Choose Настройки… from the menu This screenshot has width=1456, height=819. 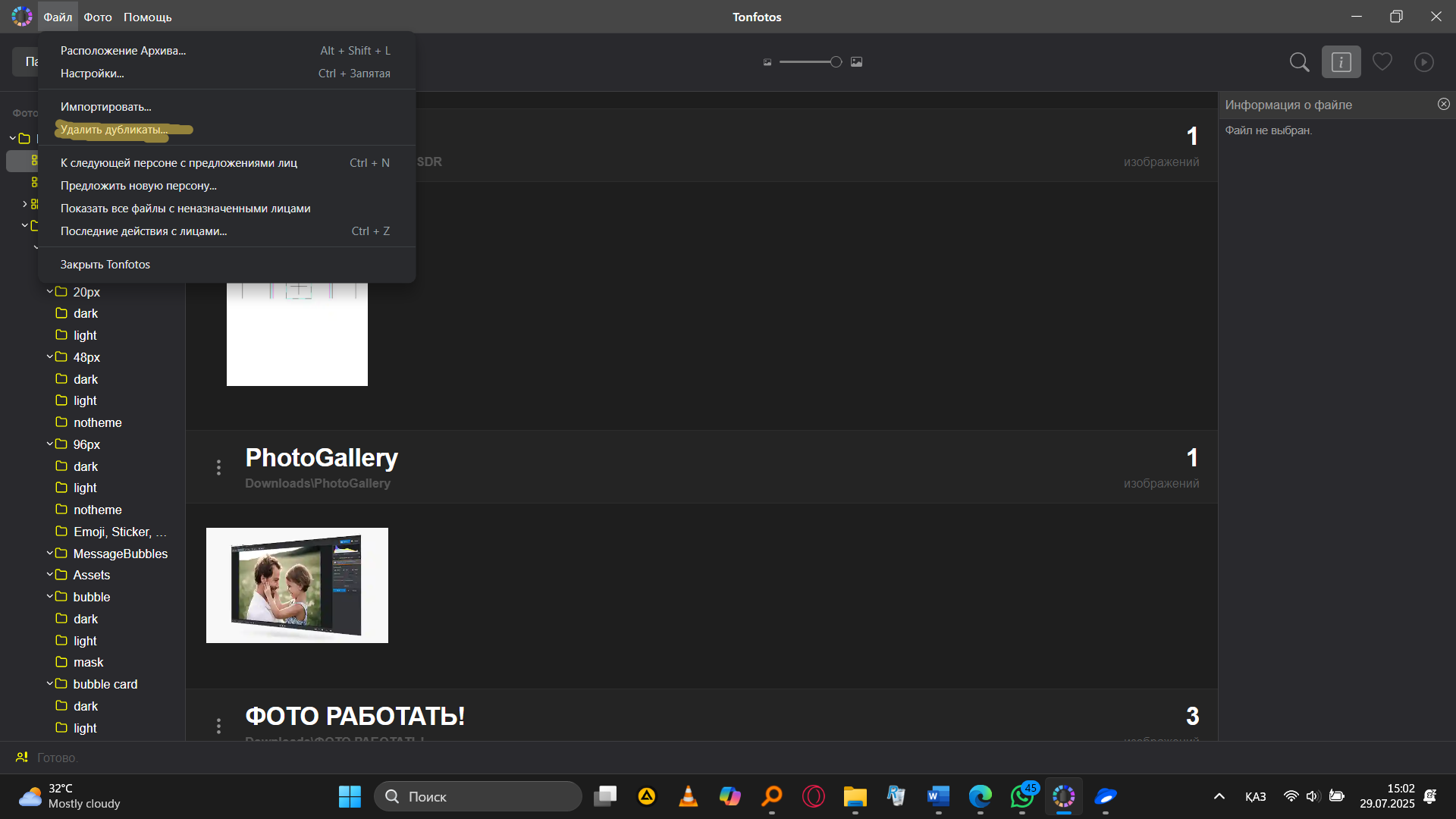226,74
